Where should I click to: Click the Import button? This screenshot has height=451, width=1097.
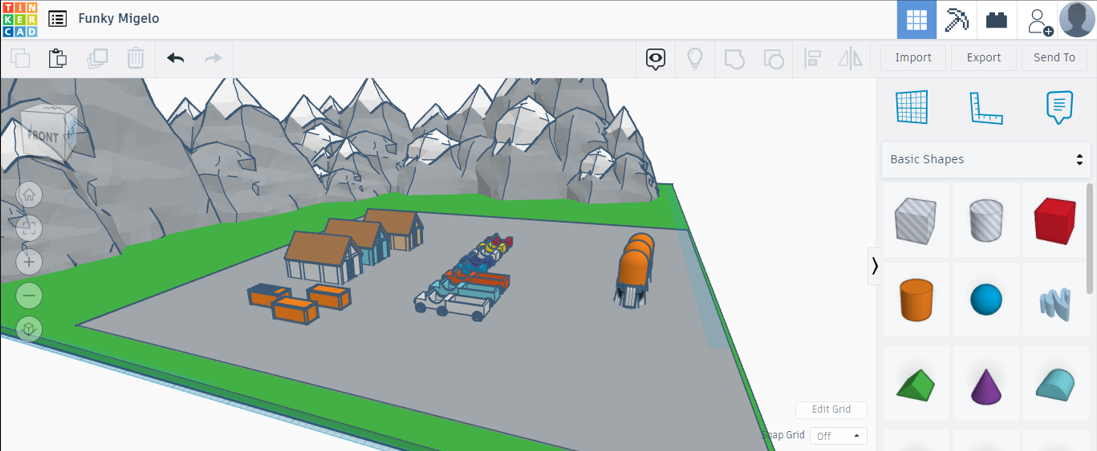click(x=913, y=57)
